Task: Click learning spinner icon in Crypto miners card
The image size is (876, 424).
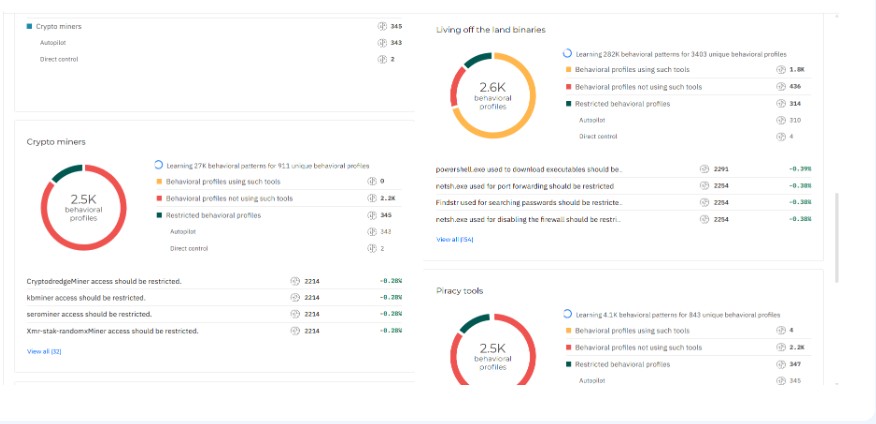Action: 158,165
